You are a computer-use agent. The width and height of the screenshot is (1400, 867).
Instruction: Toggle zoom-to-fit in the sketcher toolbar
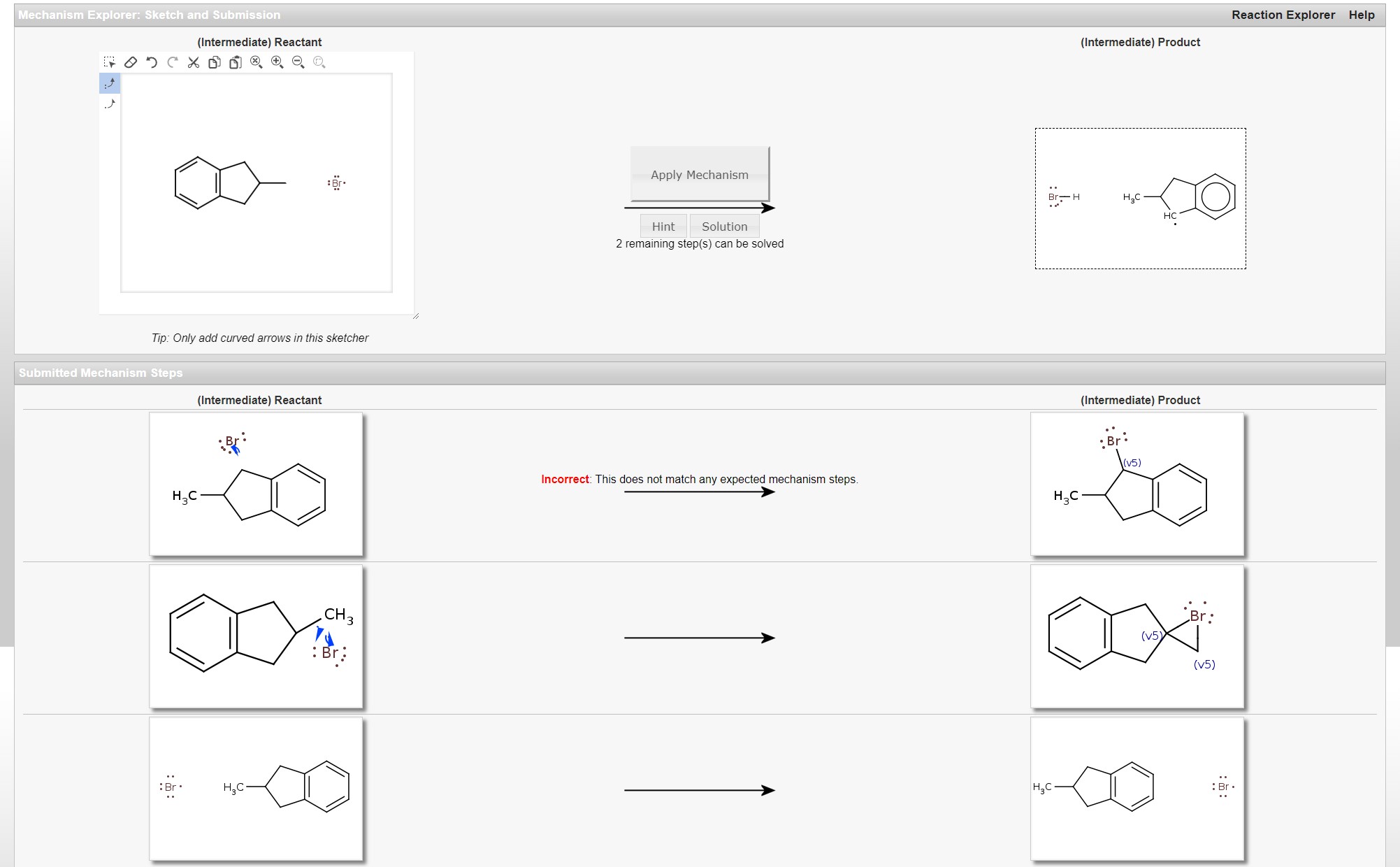(x=318, y=62)
